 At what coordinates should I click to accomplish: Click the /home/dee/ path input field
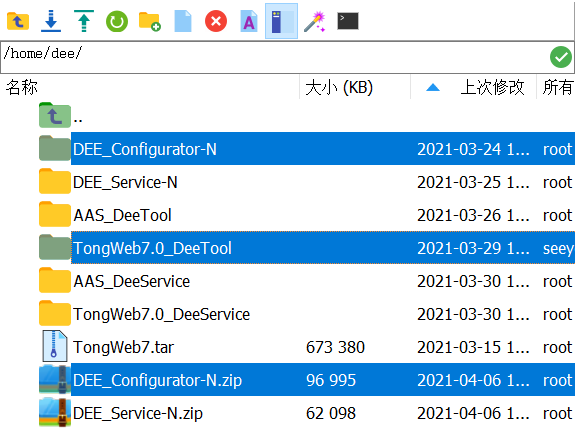274,57
